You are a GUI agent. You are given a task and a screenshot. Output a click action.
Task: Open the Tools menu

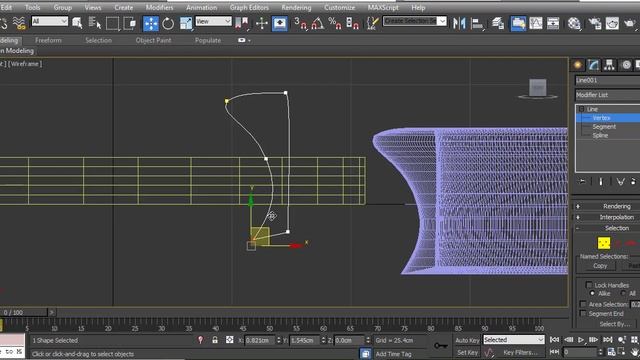(x=32, y=7)
